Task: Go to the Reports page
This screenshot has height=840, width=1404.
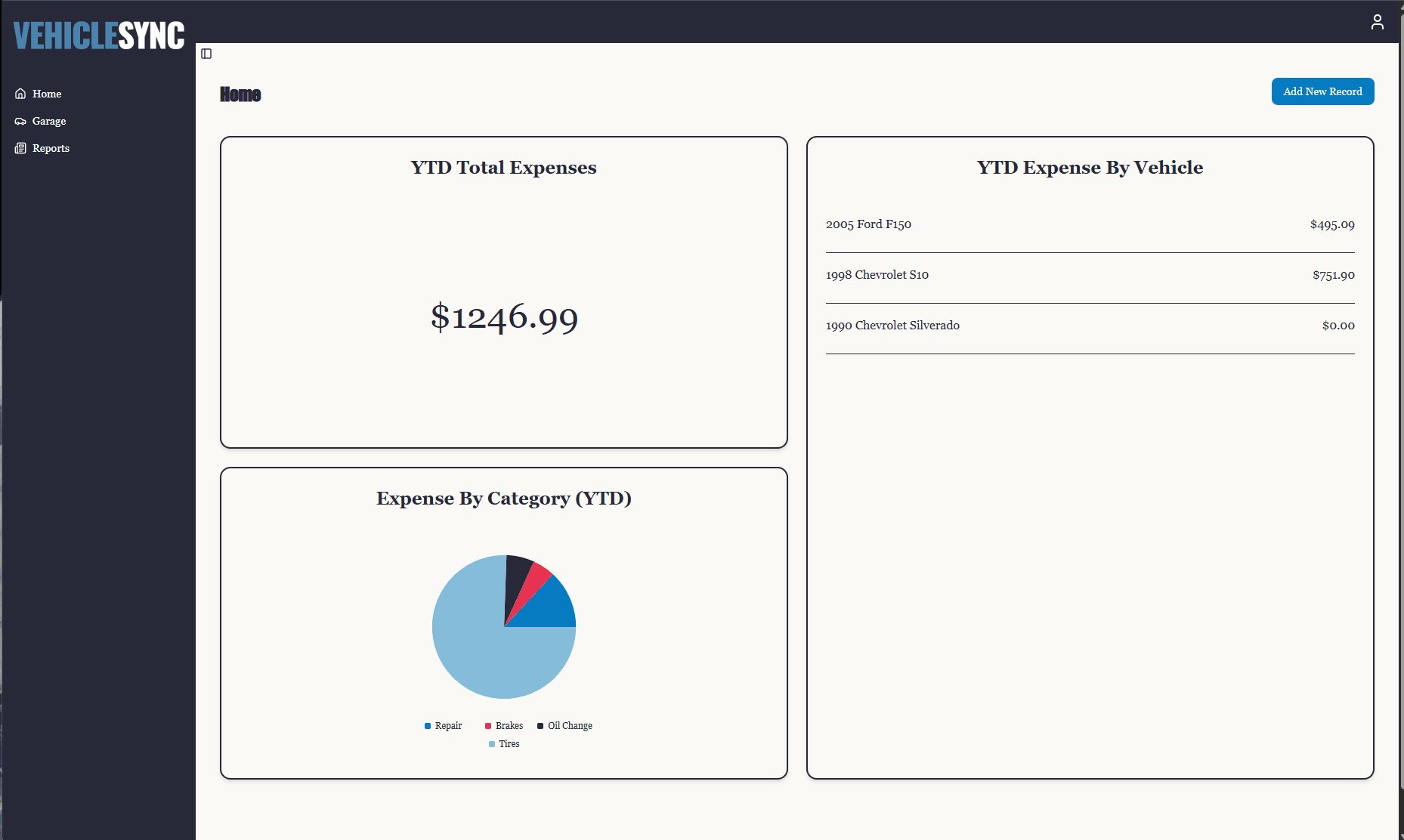Action: pos(51,148)
